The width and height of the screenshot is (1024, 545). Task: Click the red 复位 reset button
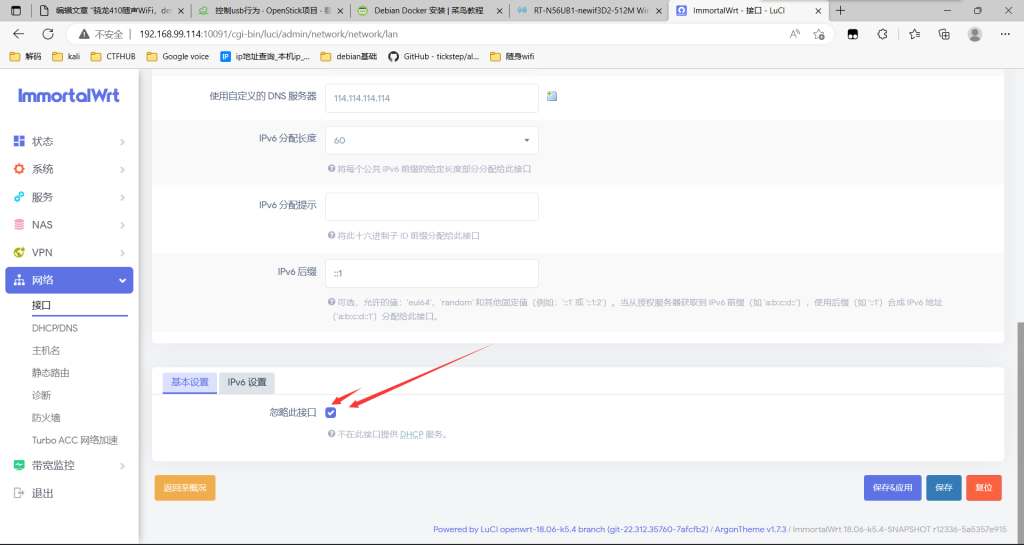coord(984,487)
